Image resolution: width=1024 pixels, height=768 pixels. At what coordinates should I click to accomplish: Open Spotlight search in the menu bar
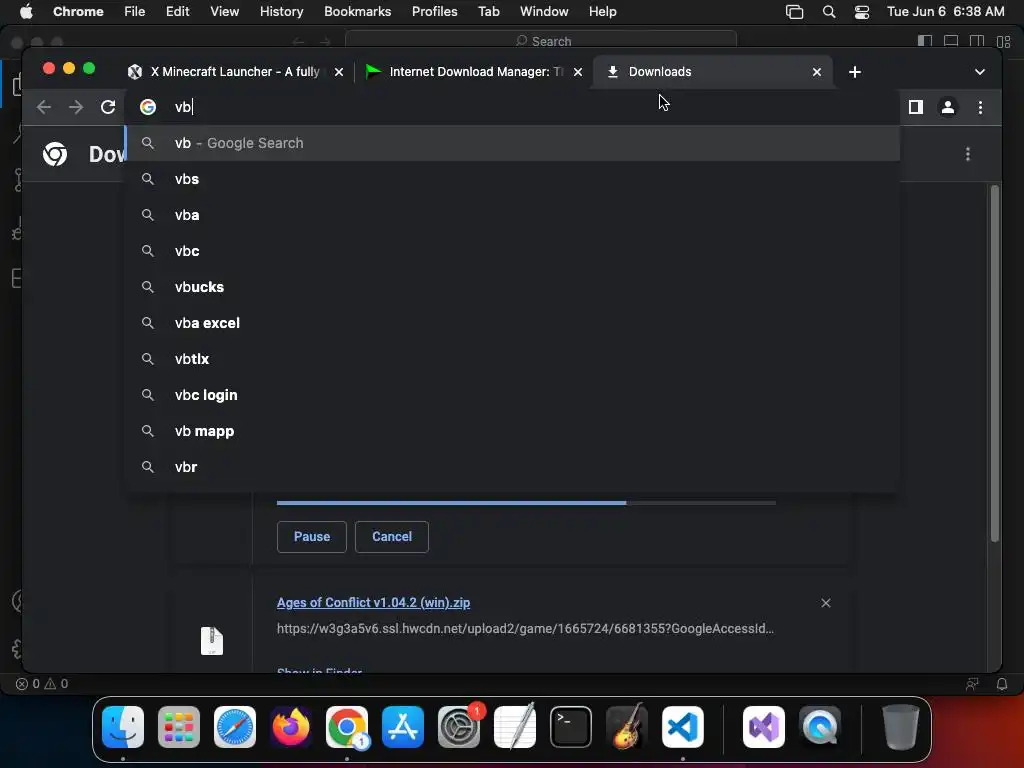(829, 12)
